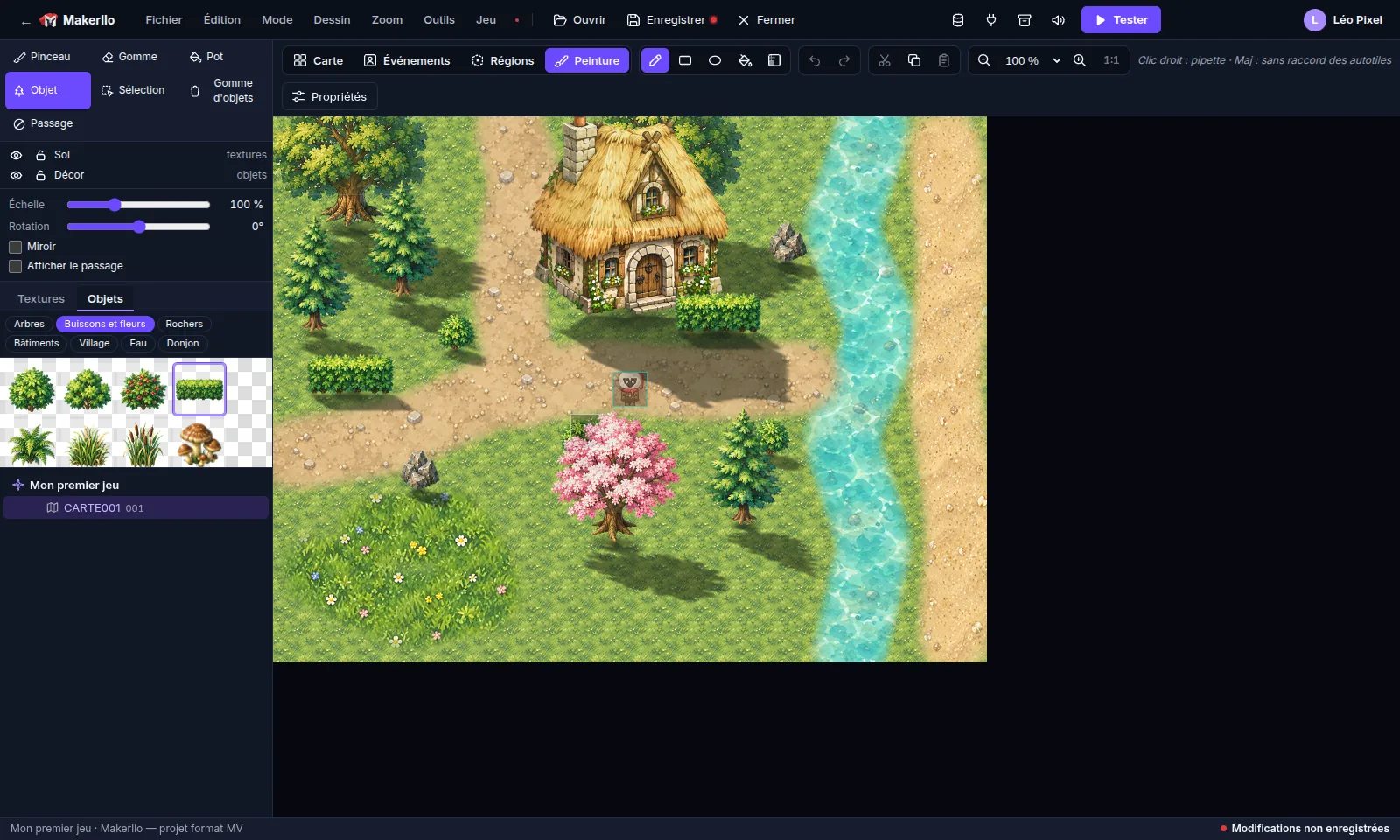Image resolution: width=1400 pixels, height=840 pixels.
Task: Reset zoom to 1:1
Action: [x=1111, y=60]
